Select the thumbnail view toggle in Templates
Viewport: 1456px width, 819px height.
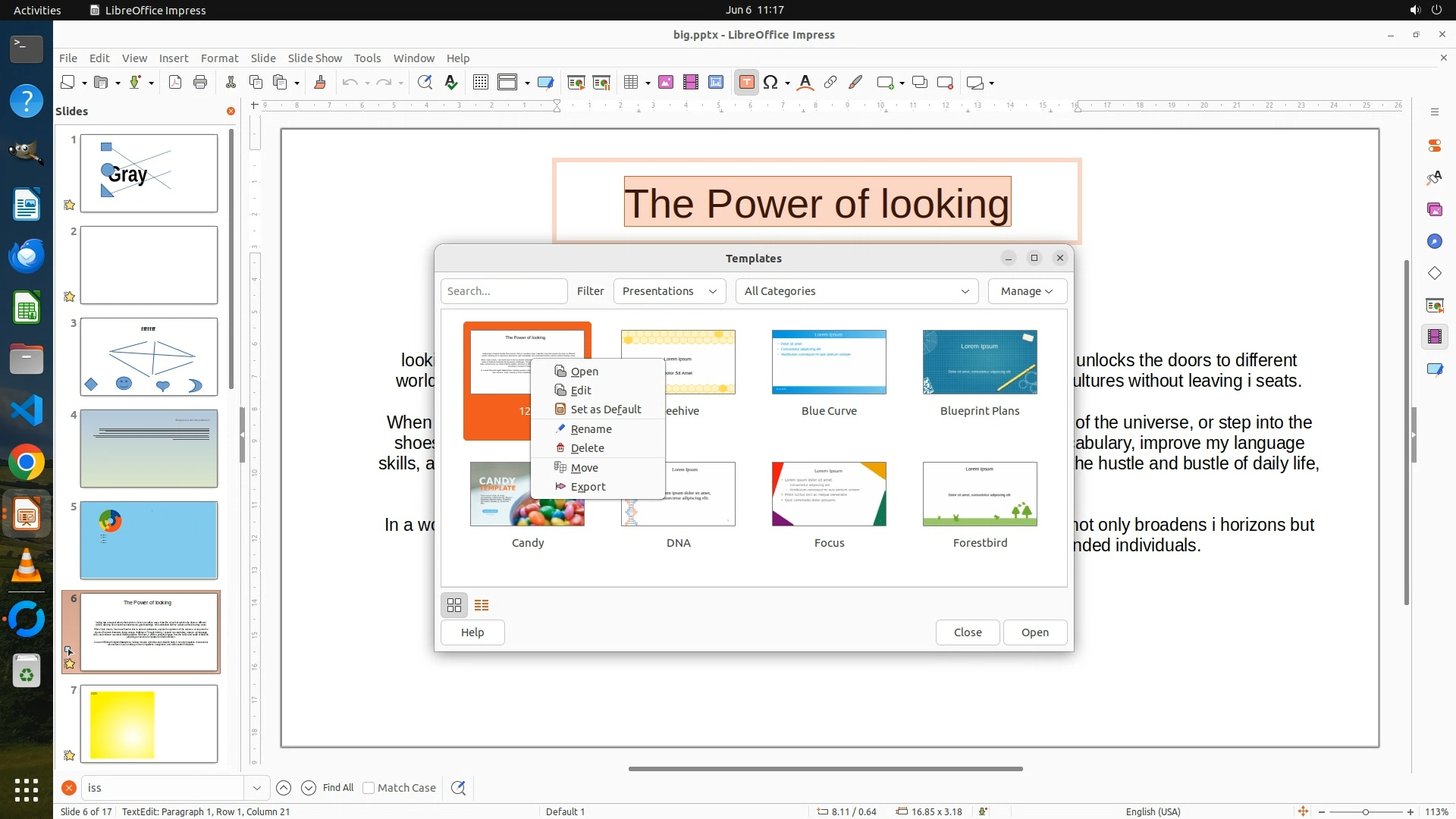tap(454, 605)
